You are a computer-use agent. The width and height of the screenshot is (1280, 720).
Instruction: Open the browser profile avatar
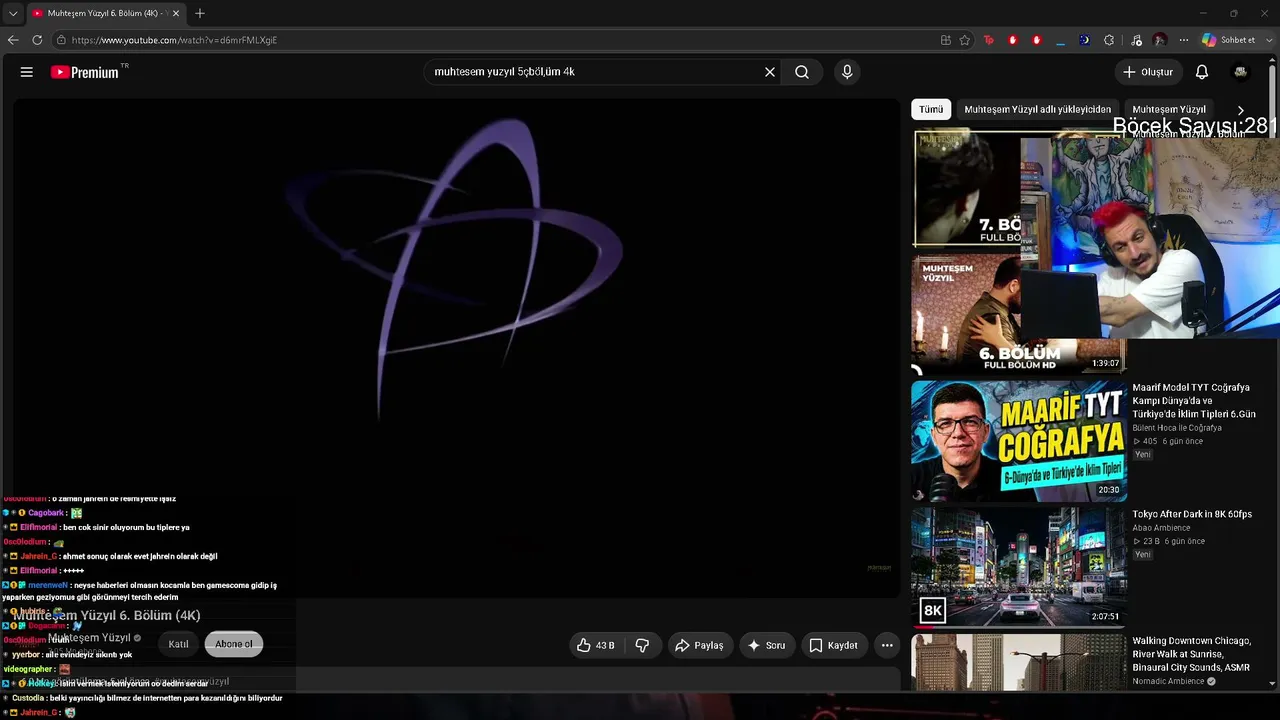click(x=1160, y=40)
